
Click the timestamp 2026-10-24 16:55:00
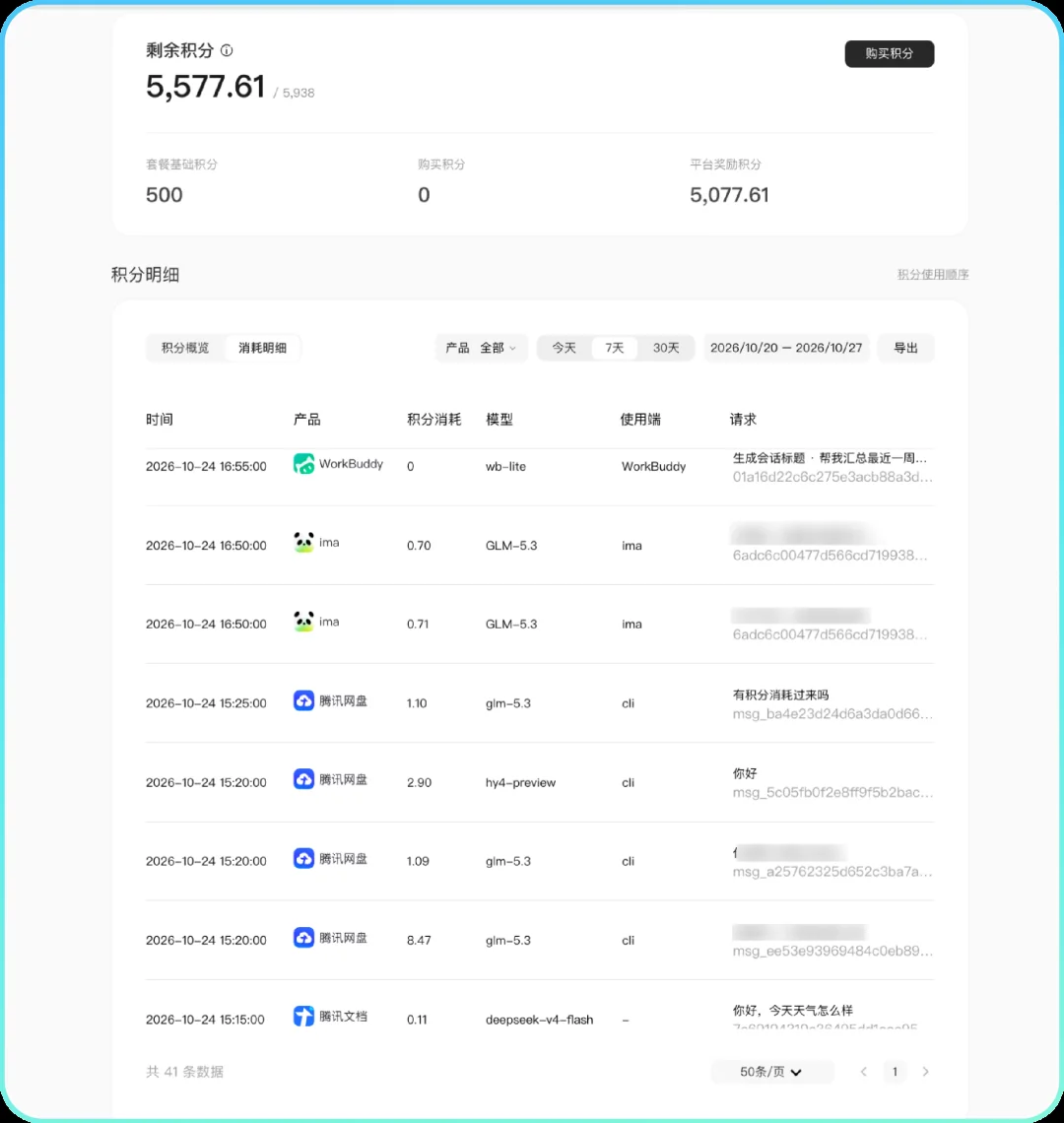coord(206,466)
